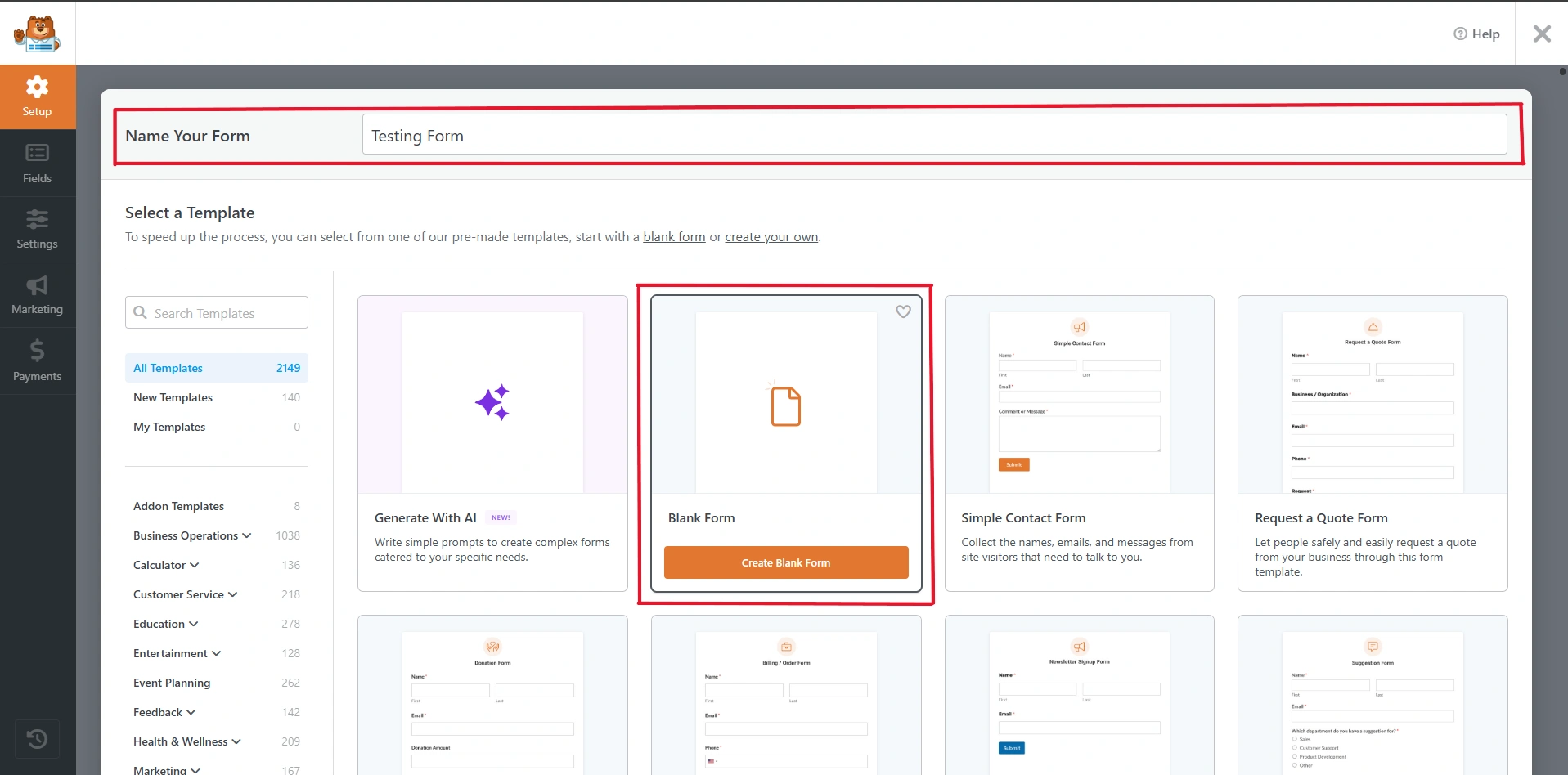Click the 1038 count for Business Operations
The height and width of the screenshot is (775, 1568).
288,535
